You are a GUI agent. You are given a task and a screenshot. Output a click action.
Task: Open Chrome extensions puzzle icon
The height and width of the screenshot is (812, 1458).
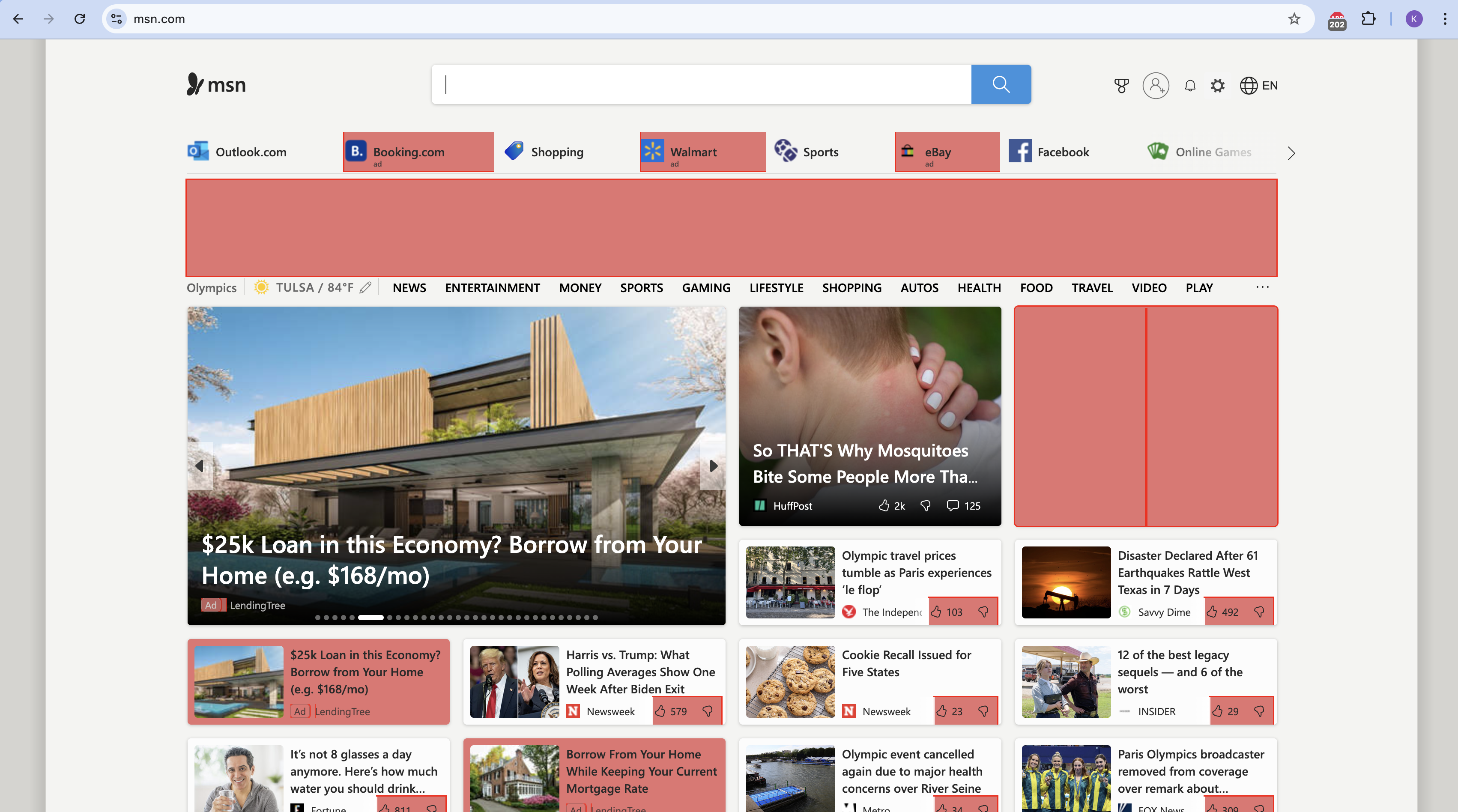(x=1368, y=19)
